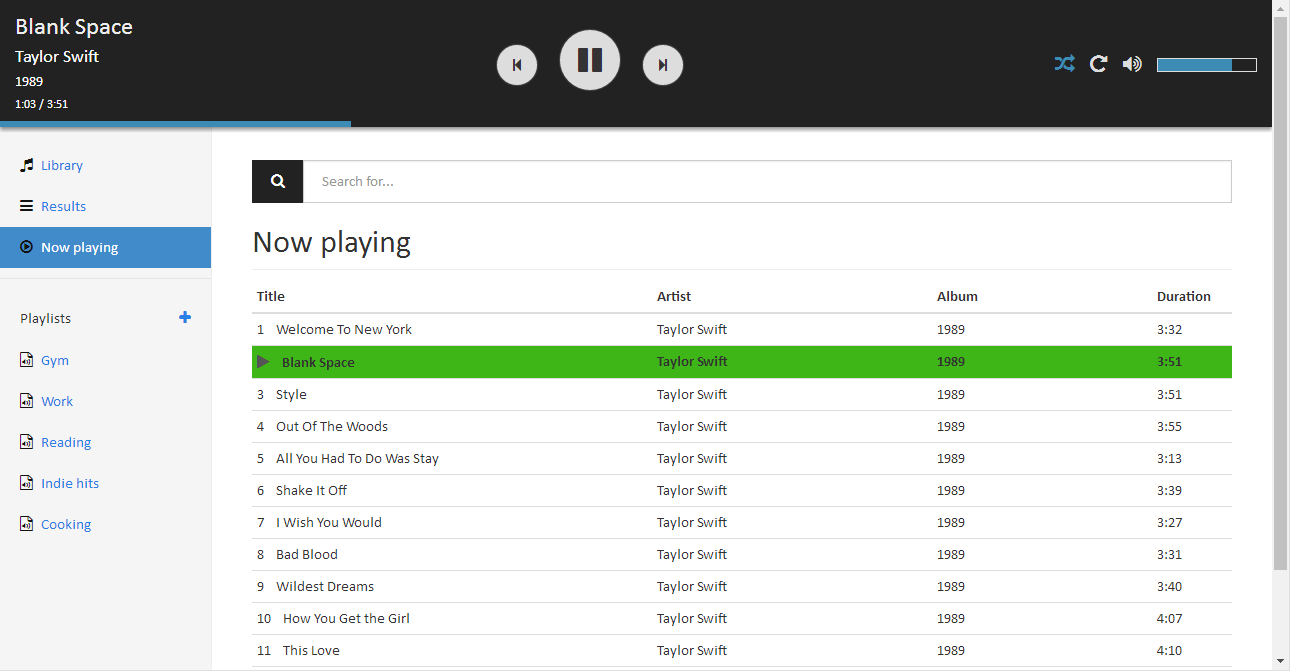Sort by the Album column header

[957, 296]
